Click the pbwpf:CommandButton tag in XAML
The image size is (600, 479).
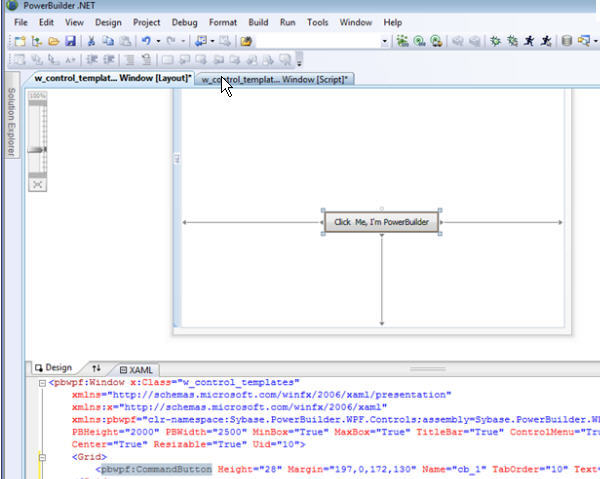[156, 469]
